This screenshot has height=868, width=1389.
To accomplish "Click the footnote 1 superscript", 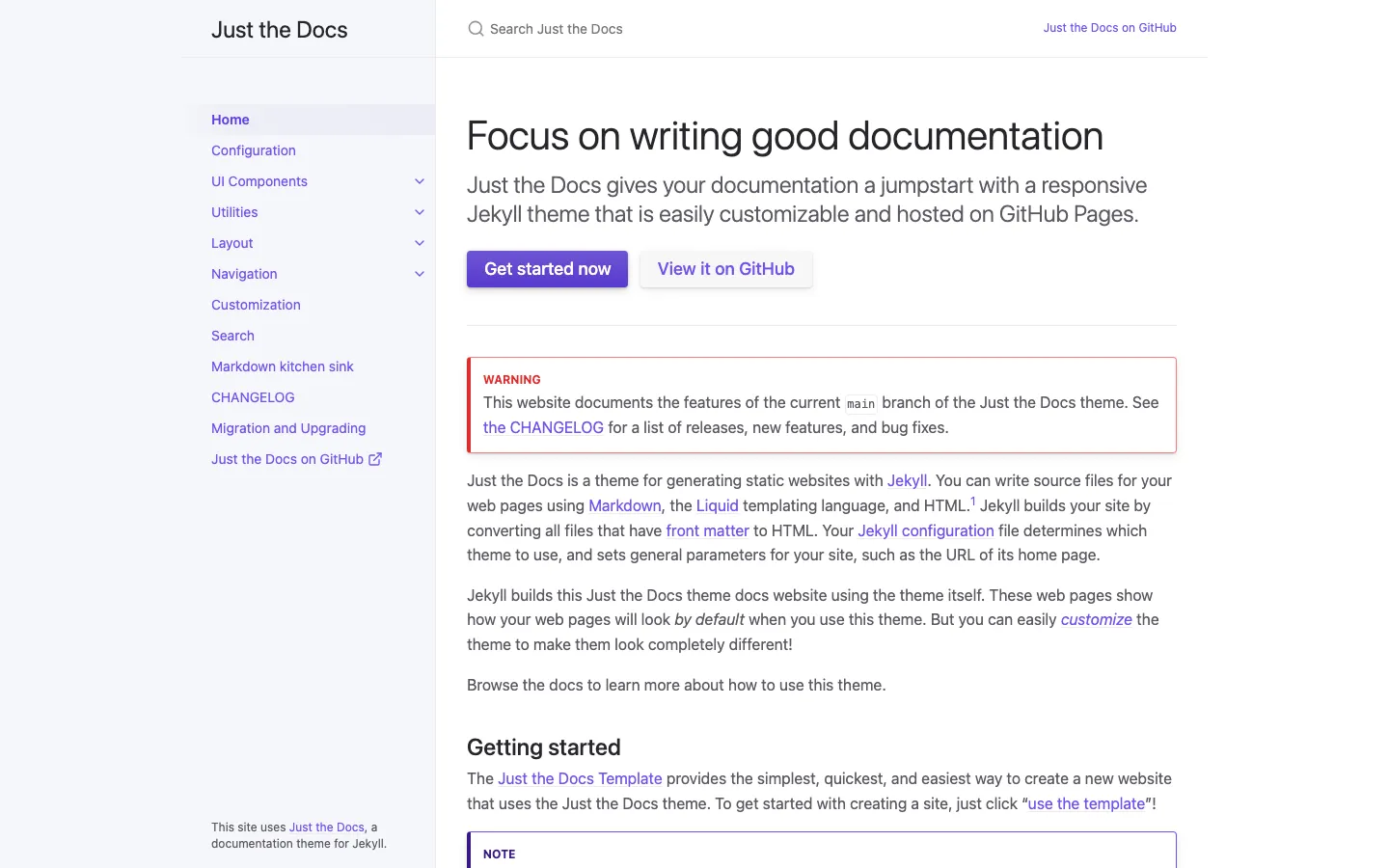I will (x=972, y=502).
